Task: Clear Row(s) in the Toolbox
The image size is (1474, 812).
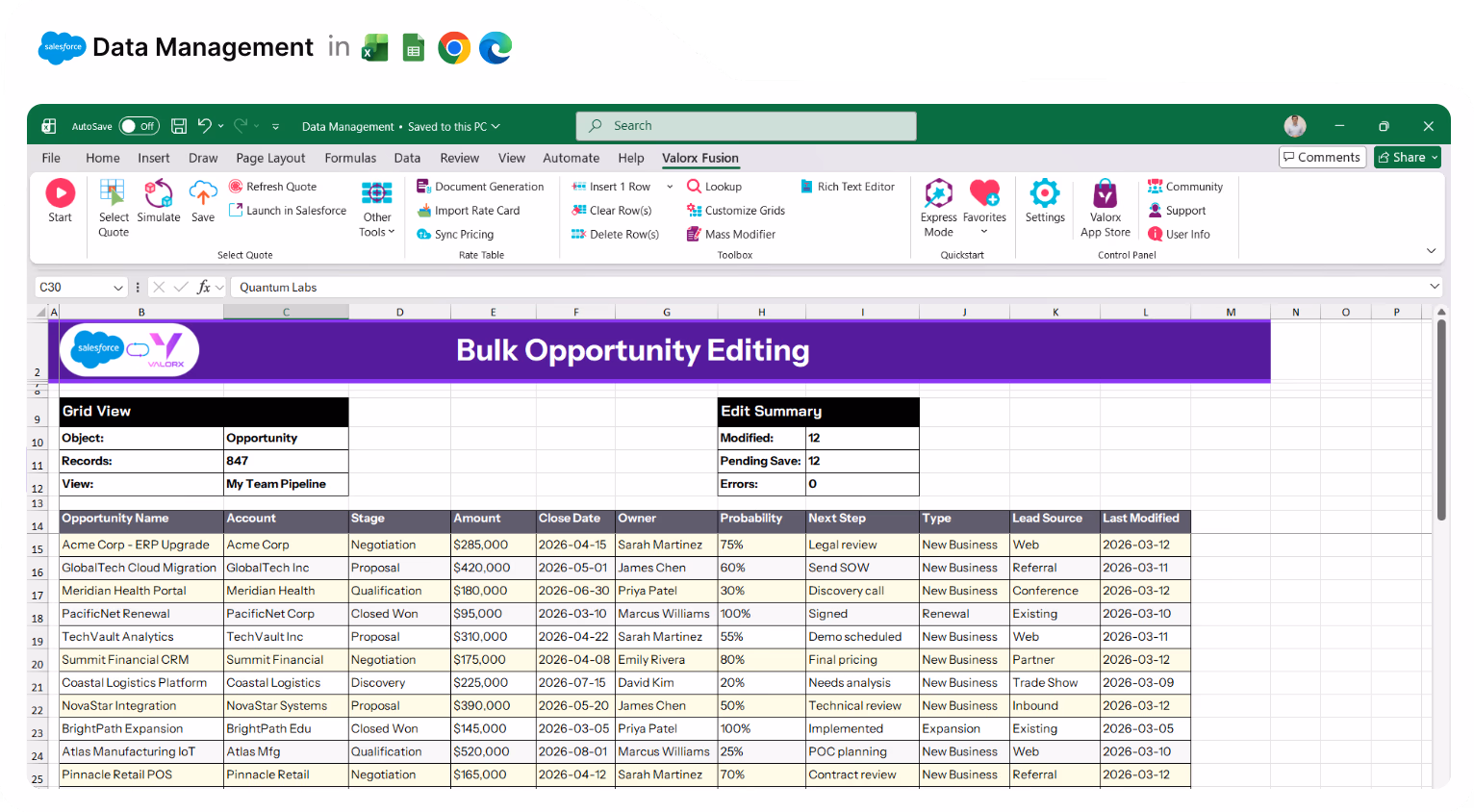Action: [x=612, y=211]
